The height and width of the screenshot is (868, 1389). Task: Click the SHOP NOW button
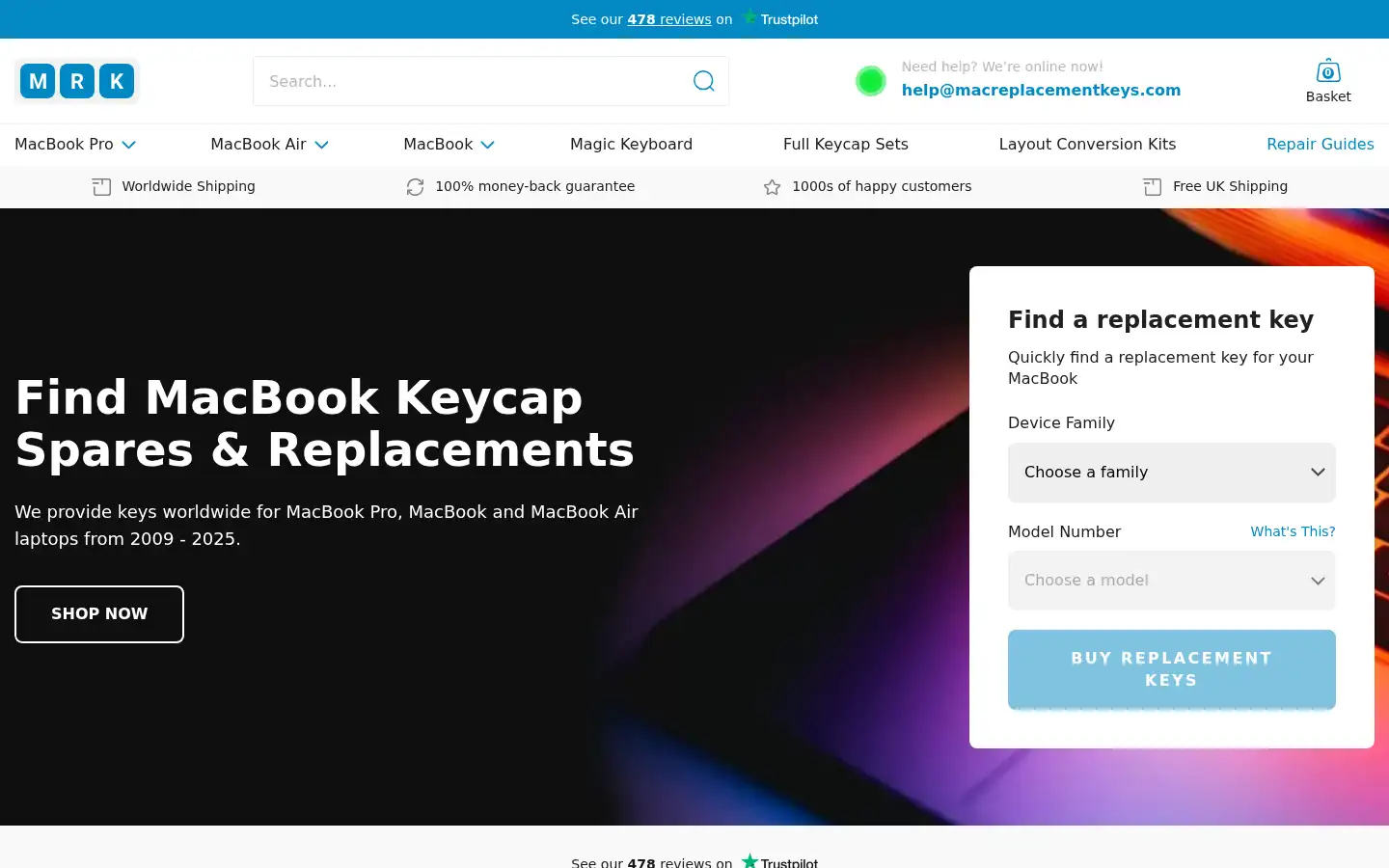pos(99,614)
